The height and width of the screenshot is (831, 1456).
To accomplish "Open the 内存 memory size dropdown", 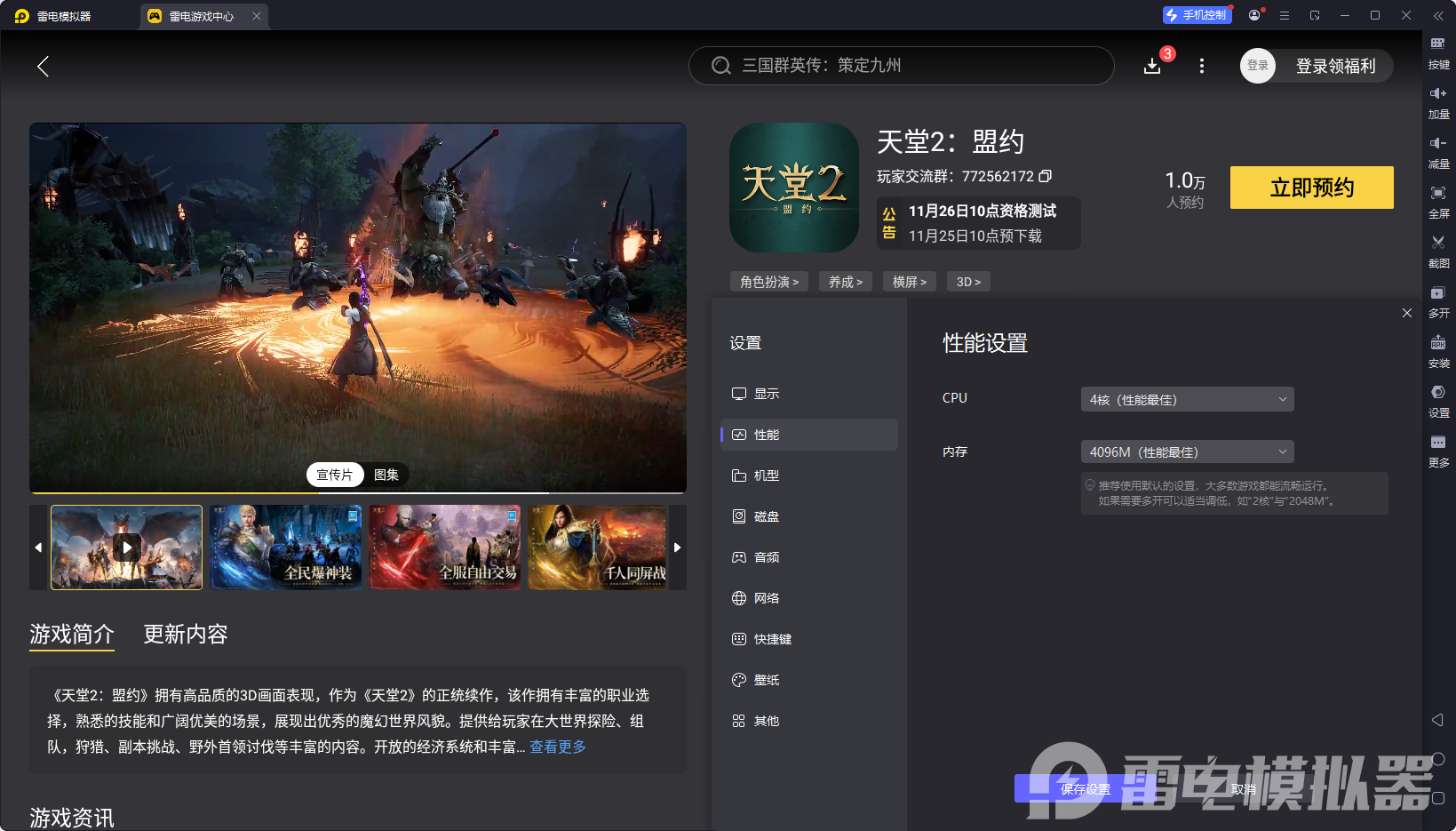I will point(1187,451).
